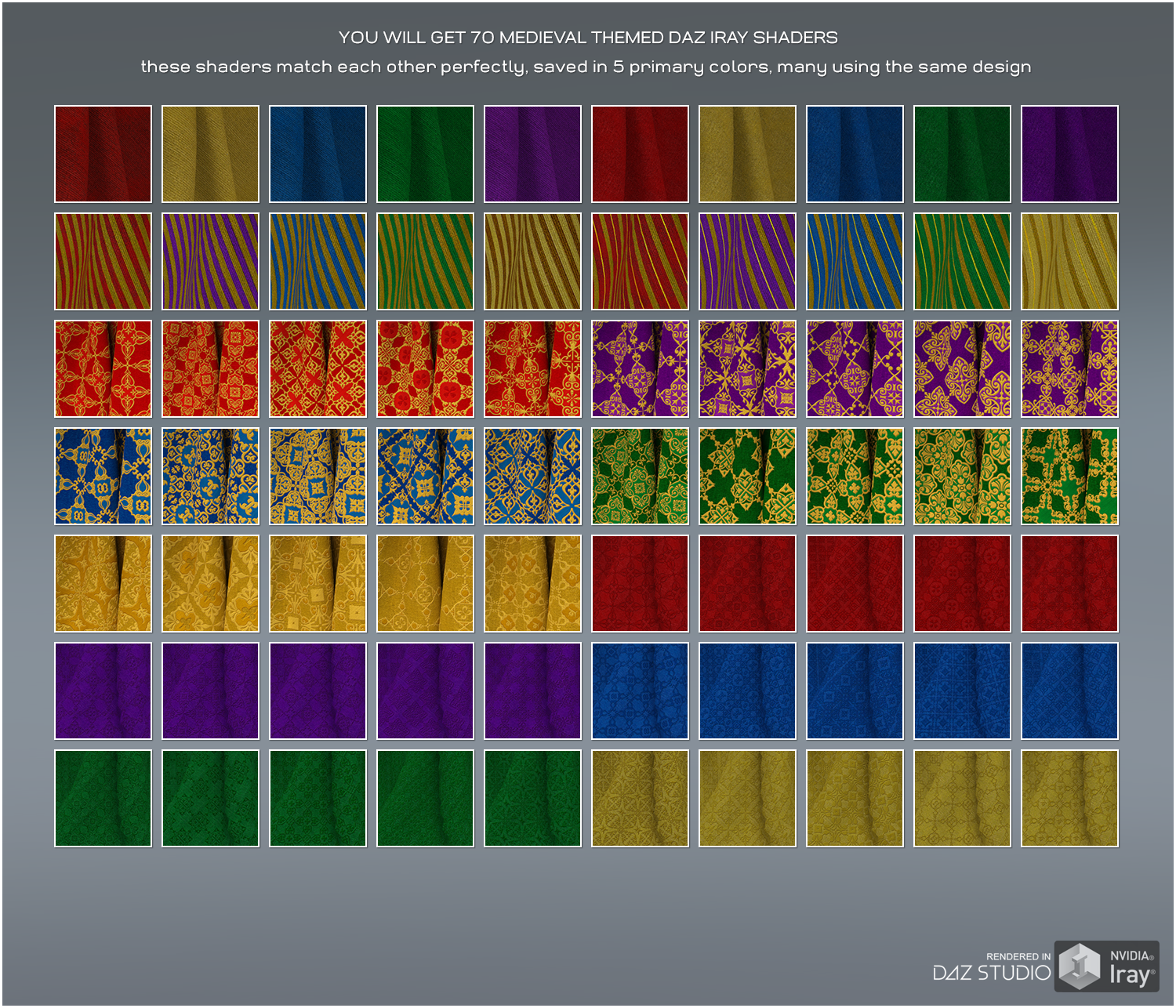Click the 'these shaders match each other' subtitle
This screenshot has width=1176, height=1008.
tap(586, 67)
